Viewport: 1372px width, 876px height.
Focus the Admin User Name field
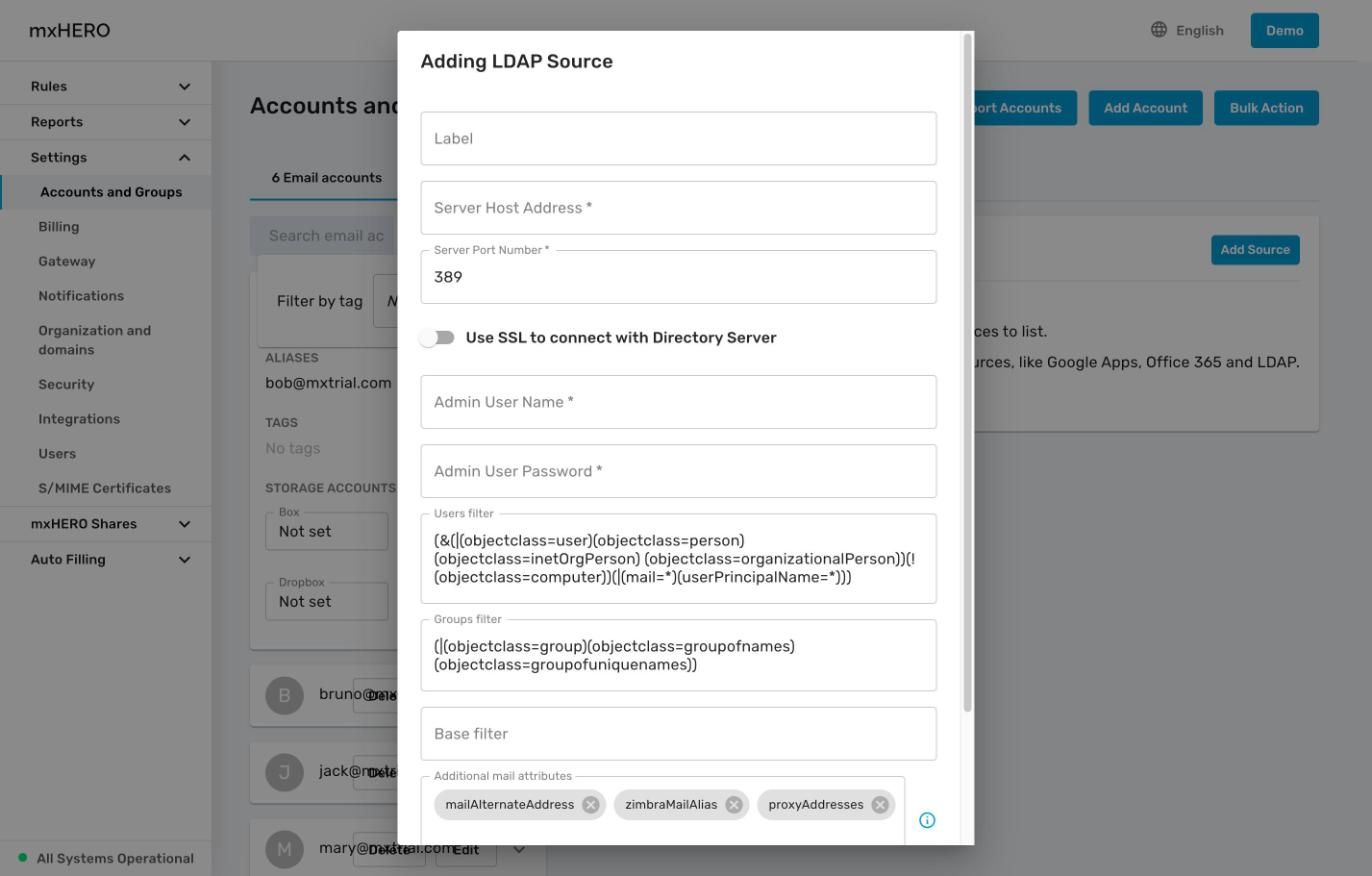(x=678, y=402)
